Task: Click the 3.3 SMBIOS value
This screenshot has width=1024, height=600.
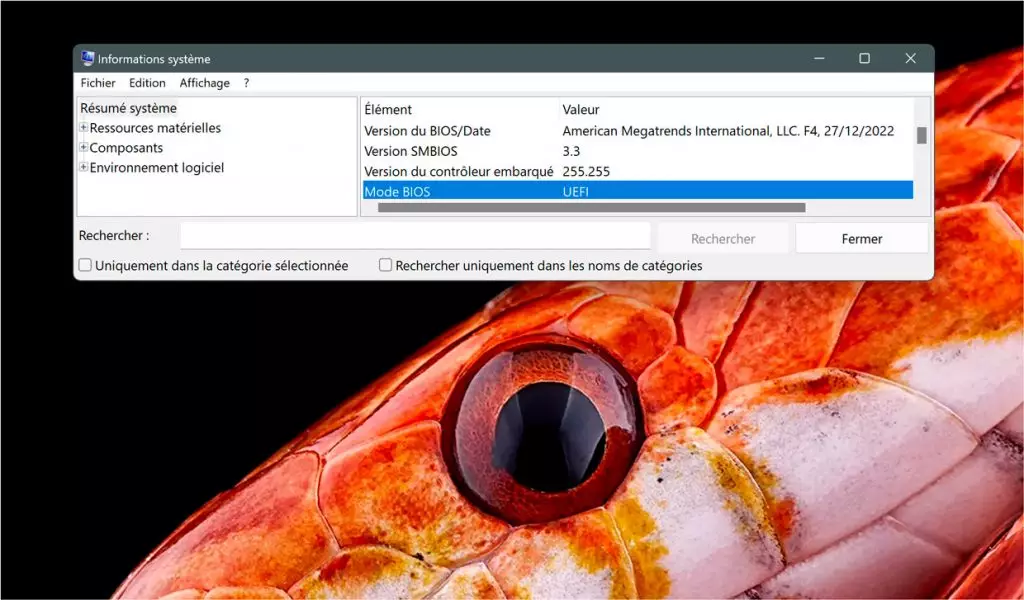Action: 571,151
